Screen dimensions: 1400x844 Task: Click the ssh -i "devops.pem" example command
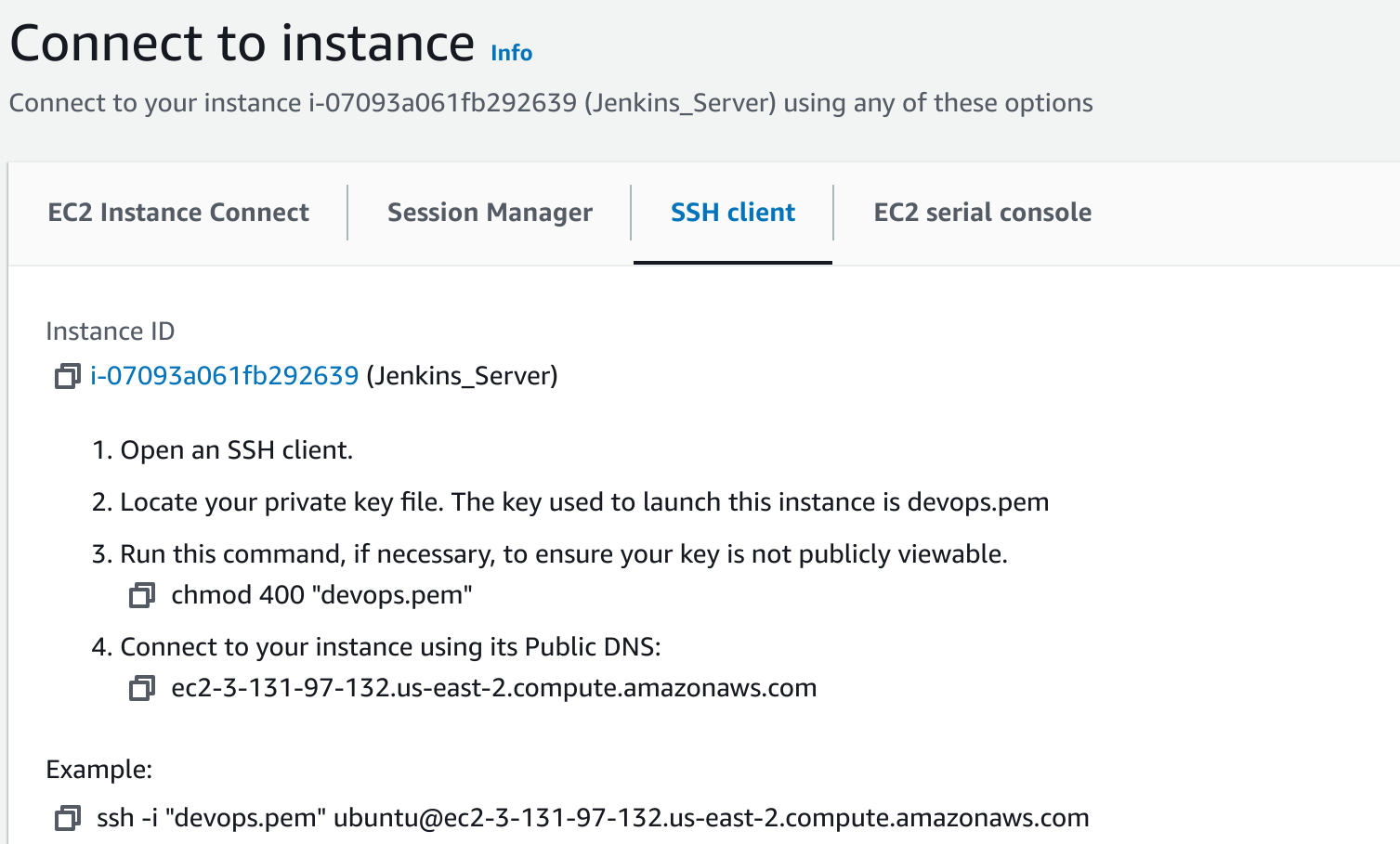(x=593, y=818)
